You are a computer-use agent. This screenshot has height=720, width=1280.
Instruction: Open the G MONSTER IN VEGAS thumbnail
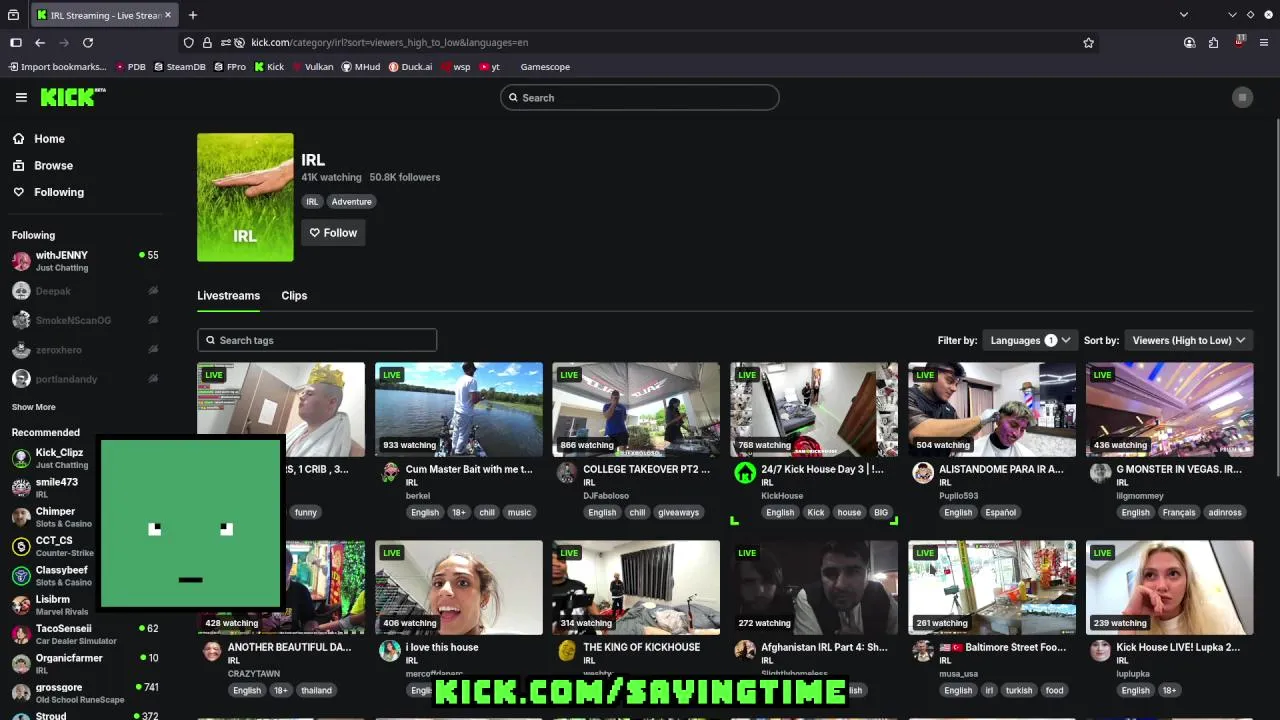pos(1169,409)
